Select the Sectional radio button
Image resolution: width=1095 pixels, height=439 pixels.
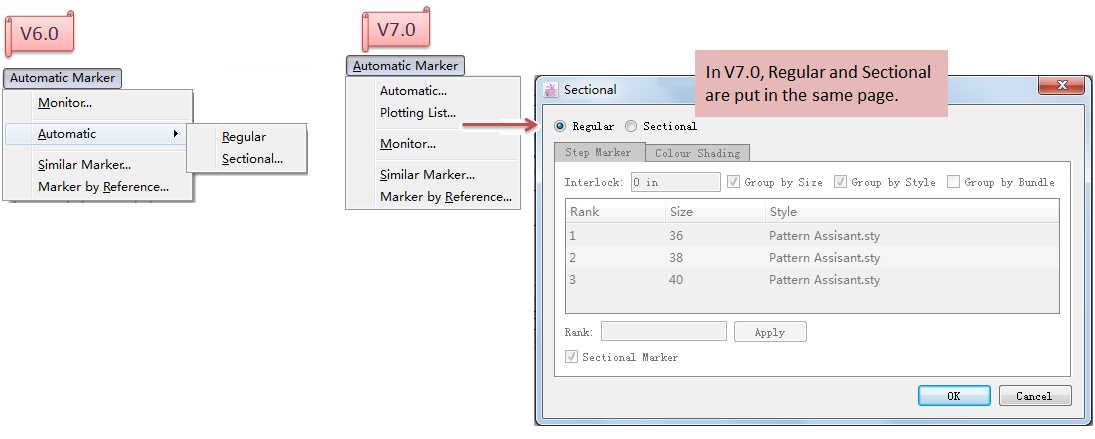click(631, 127)
